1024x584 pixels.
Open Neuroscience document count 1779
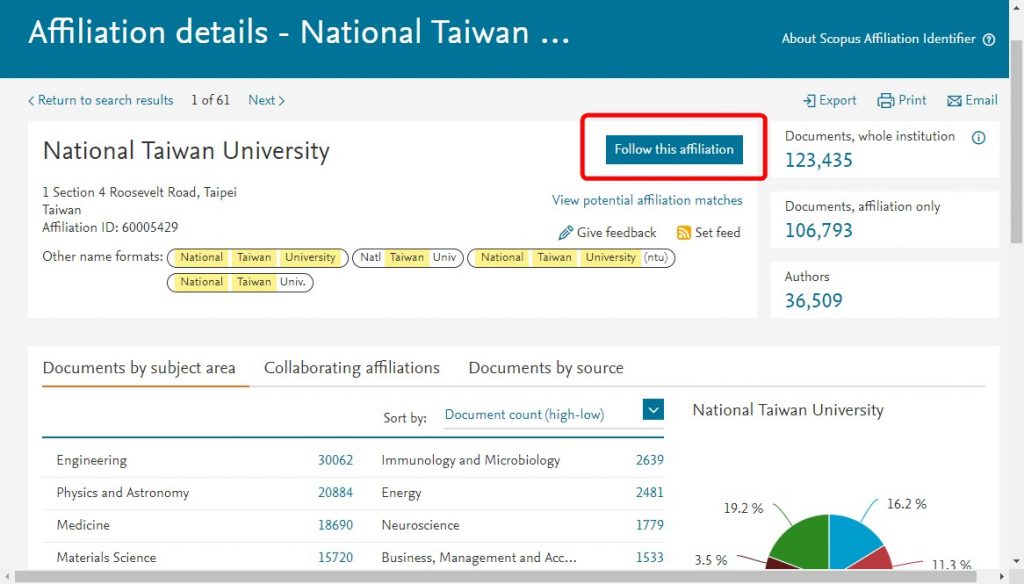650,525
